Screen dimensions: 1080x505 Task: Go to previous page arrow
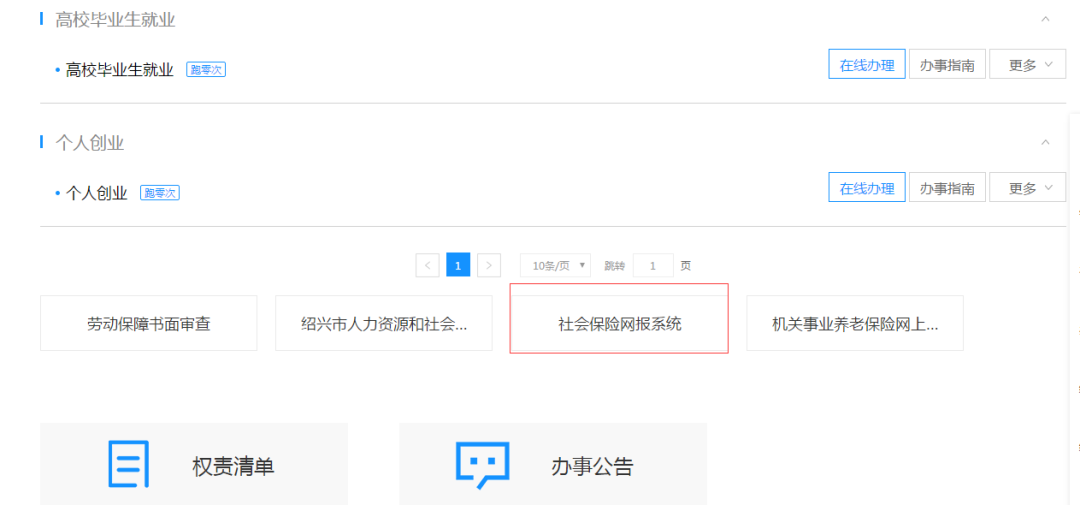point(427,265)
